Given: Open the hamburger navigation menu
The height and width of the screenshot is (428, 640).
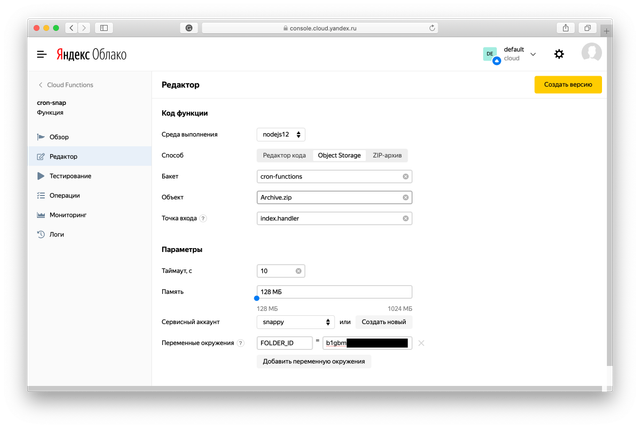Looking at the screenshot, I should pyautogui.click(x=42, y=54).
